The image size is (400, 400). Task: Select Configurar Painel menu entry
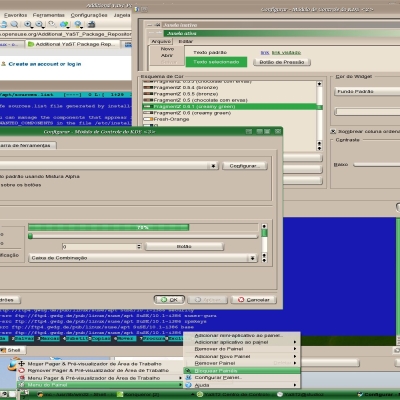click(242, 378)
